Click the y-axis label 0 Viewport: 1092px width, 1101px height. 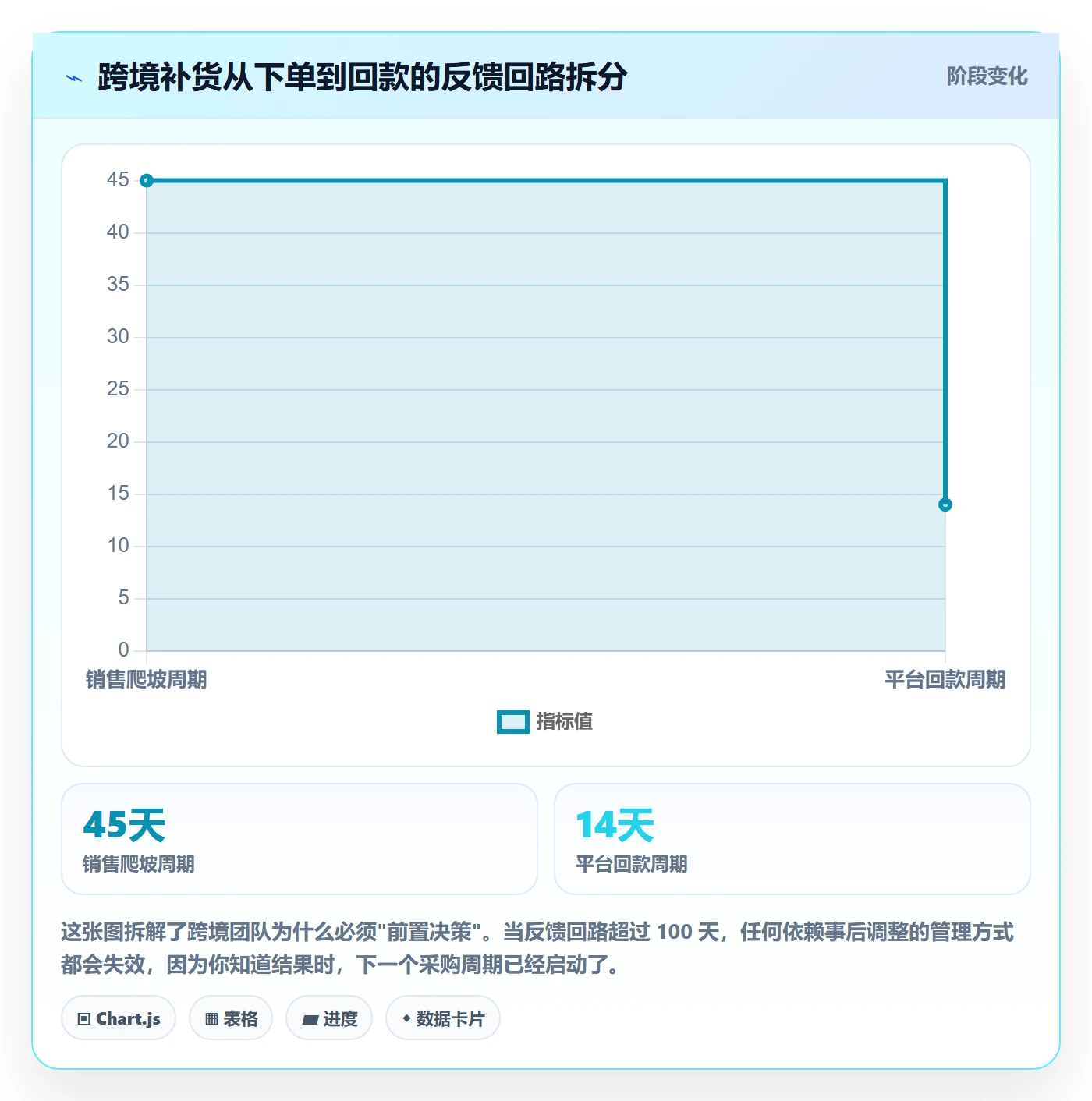point(123,650)
